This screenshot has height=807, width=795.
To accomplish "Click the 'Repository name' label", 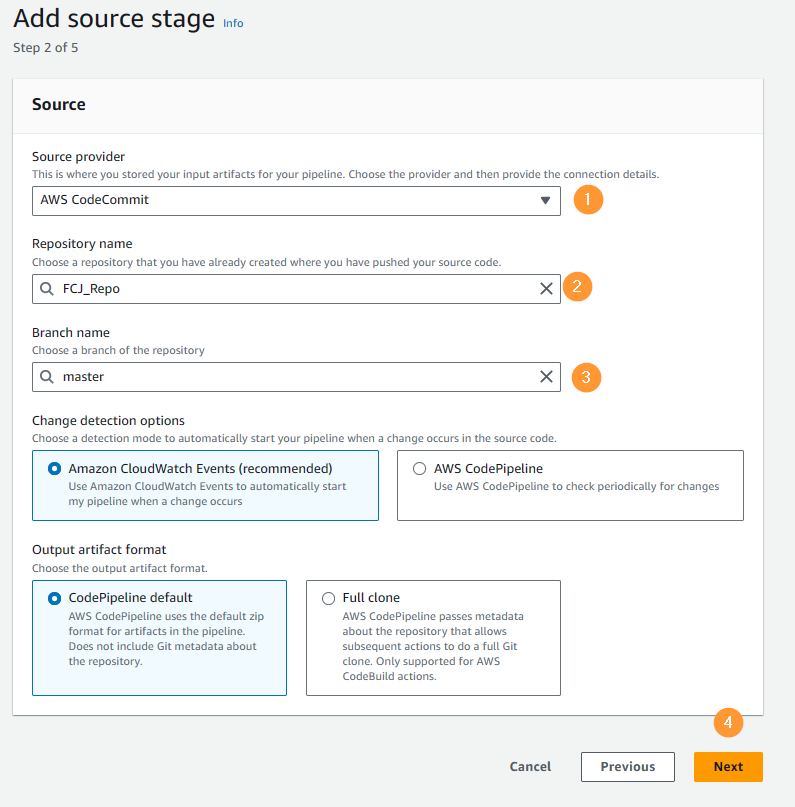I will coord(82,243).
